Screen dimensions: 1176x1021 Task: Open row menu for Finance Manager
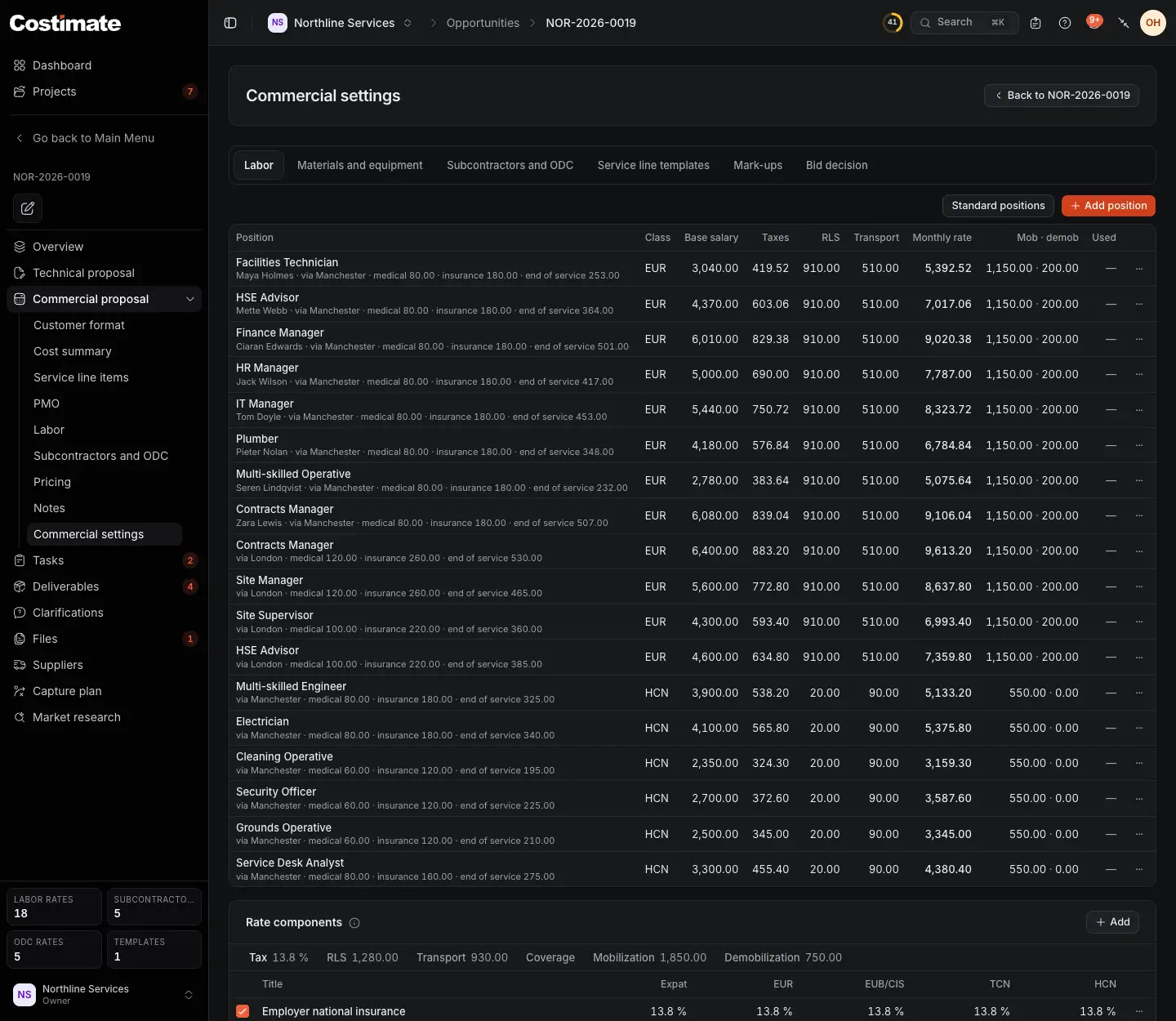point(1139,339)
